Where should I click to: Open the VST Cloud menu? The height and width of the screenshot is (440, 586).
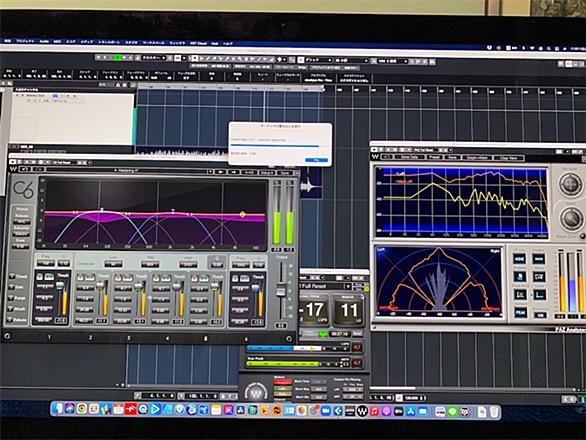(198, 43)
